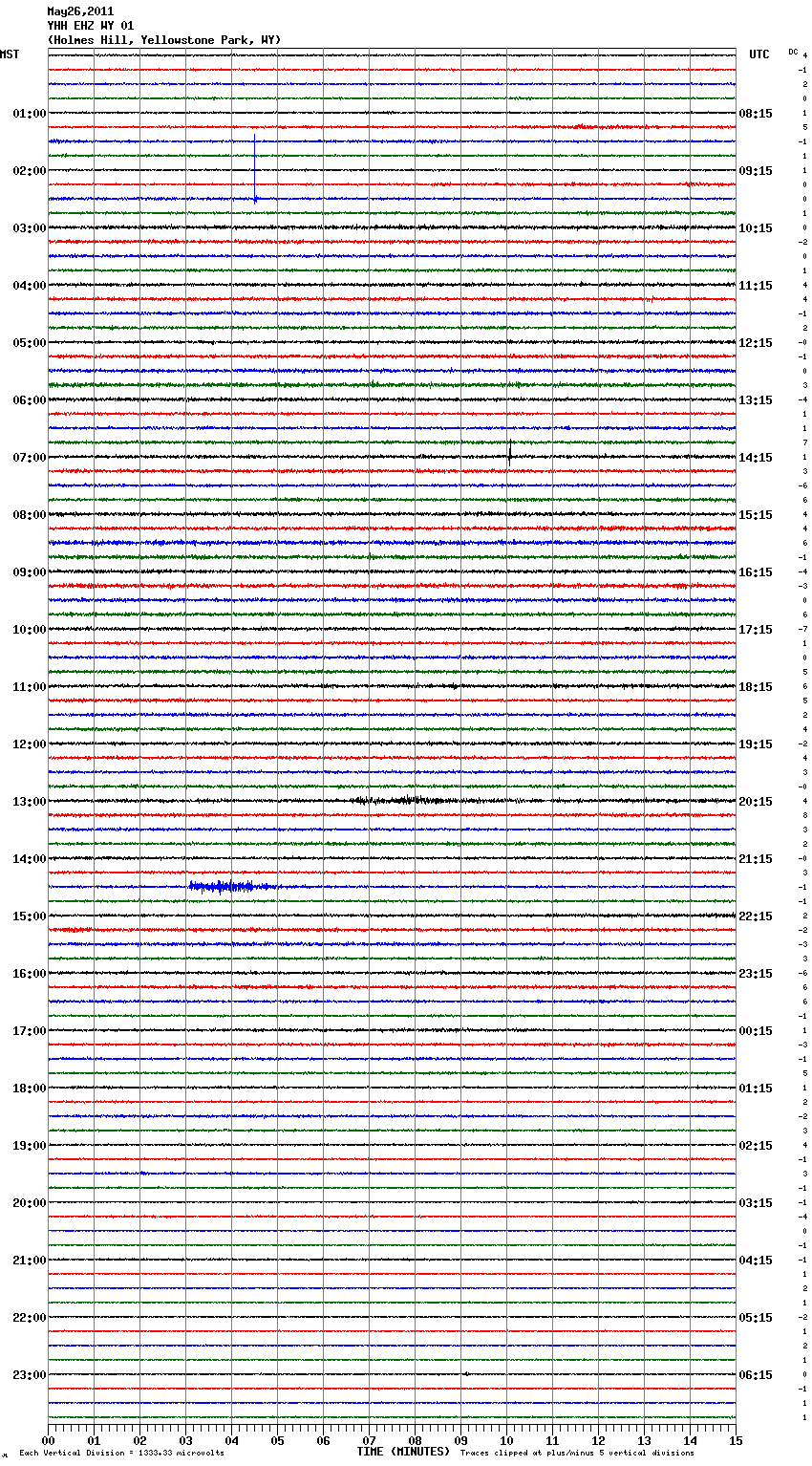The width and height of the screenshot is (812, 1466).
Task: Click the 14:15 UTC time label
Action: tap(756, 458)
